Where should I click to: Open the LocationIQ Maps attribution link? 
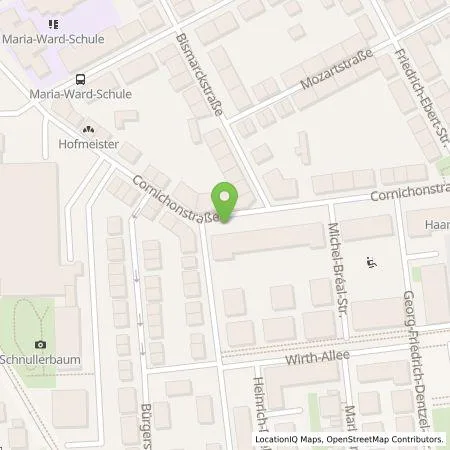(288, 439)
